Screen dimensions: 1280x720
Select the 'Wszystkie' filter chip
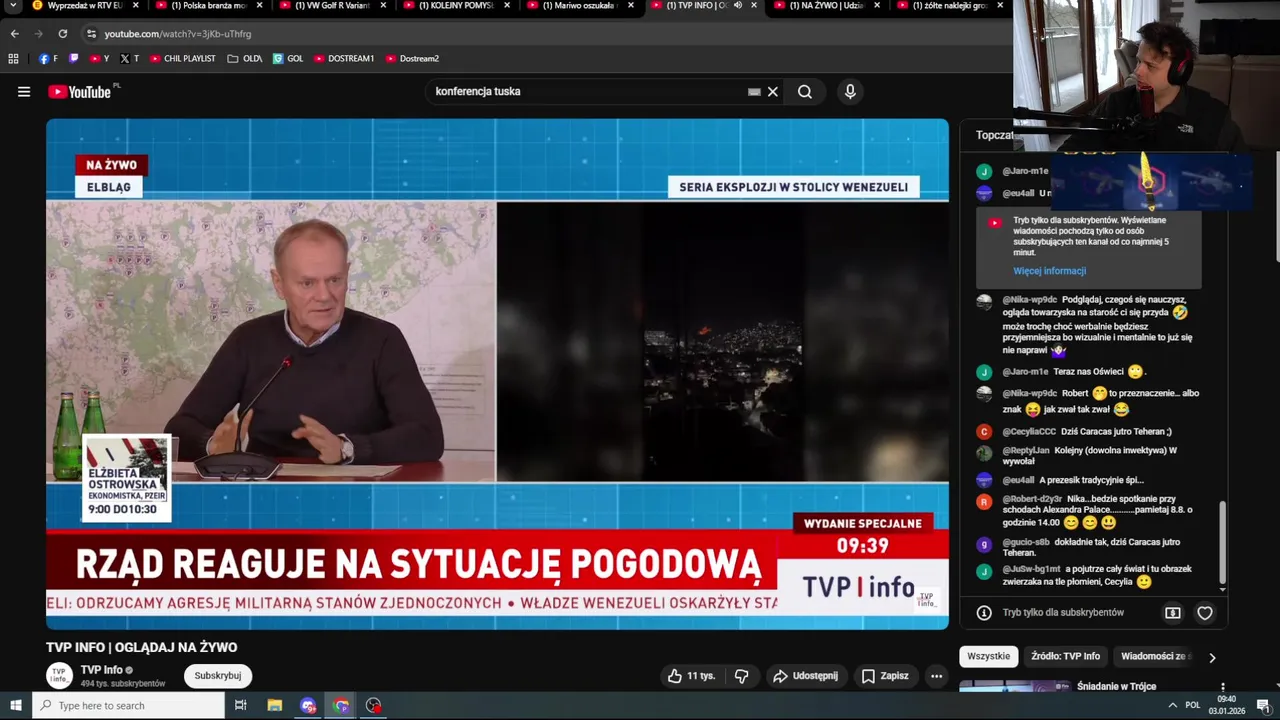click(x=988, y=657)
